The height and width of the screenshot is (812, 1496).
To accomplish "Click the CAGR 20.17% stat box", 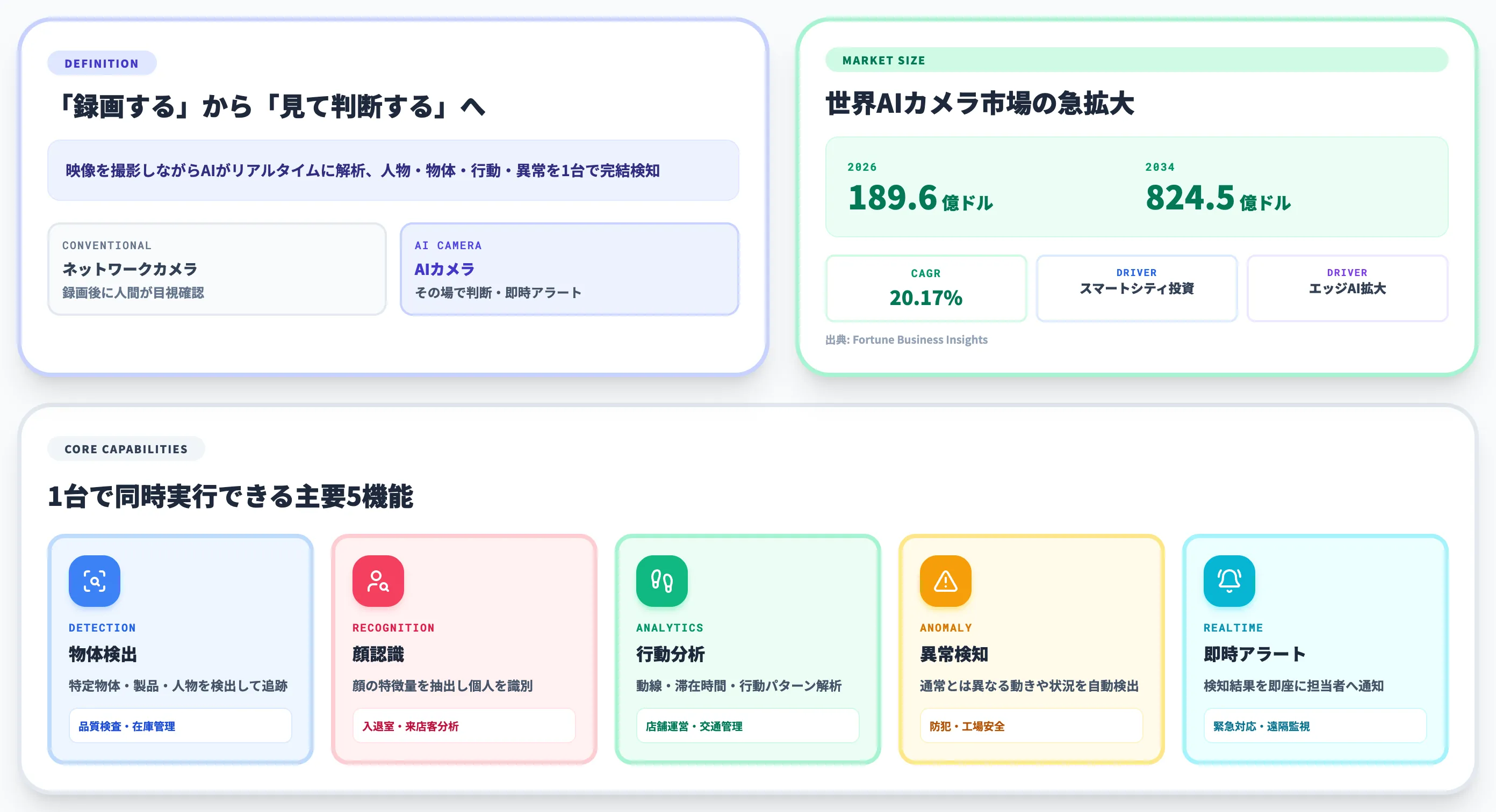I will [926, 288].
